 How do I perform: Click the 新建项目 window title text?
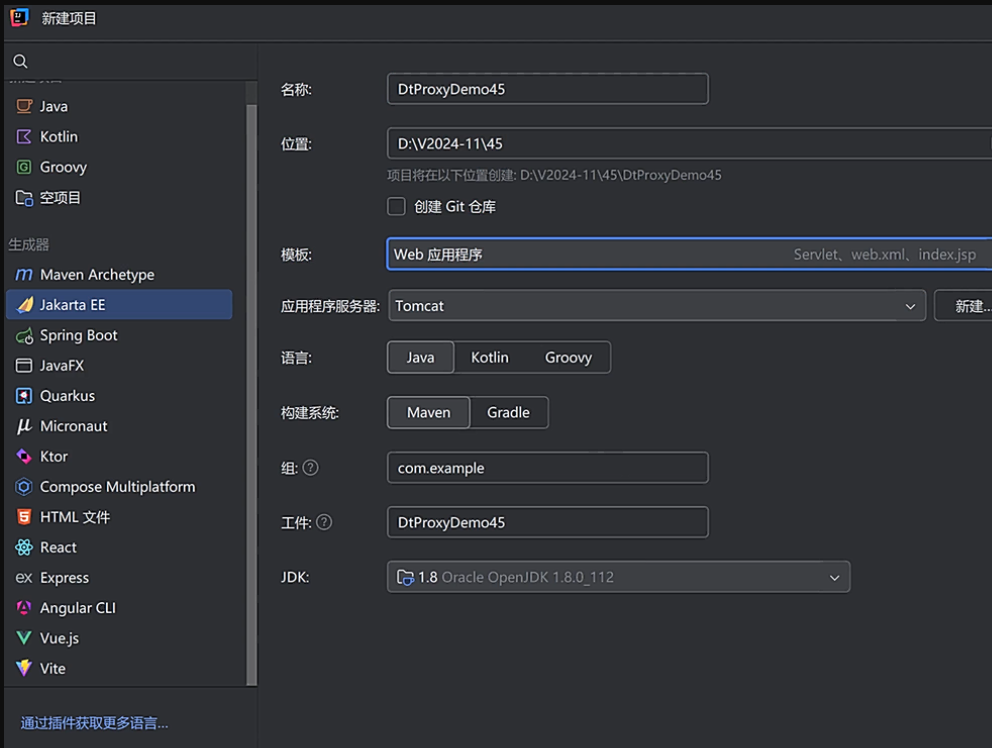(69, 18)
